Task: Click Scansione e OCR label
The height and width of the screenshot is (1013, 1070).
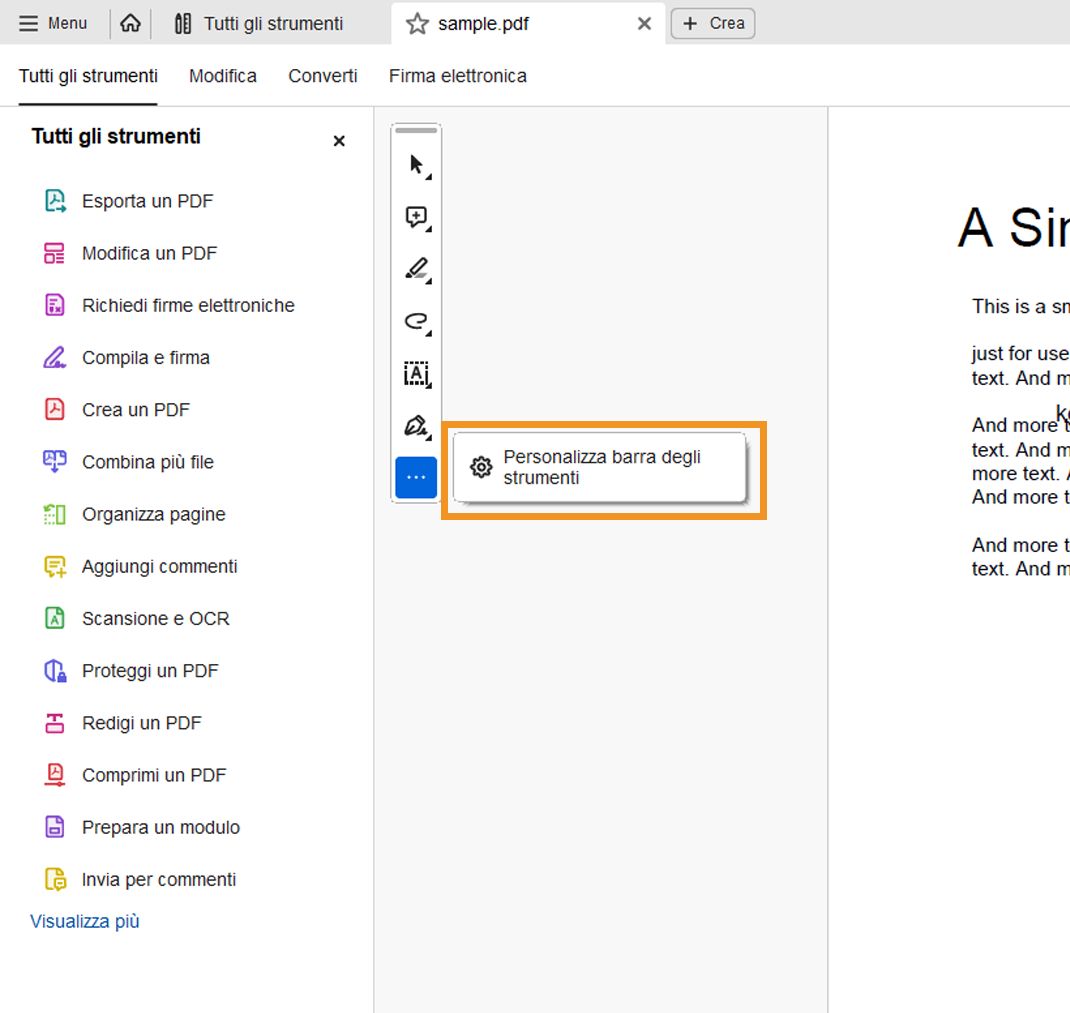Action: pyautogui.click(x=156, y=618)
